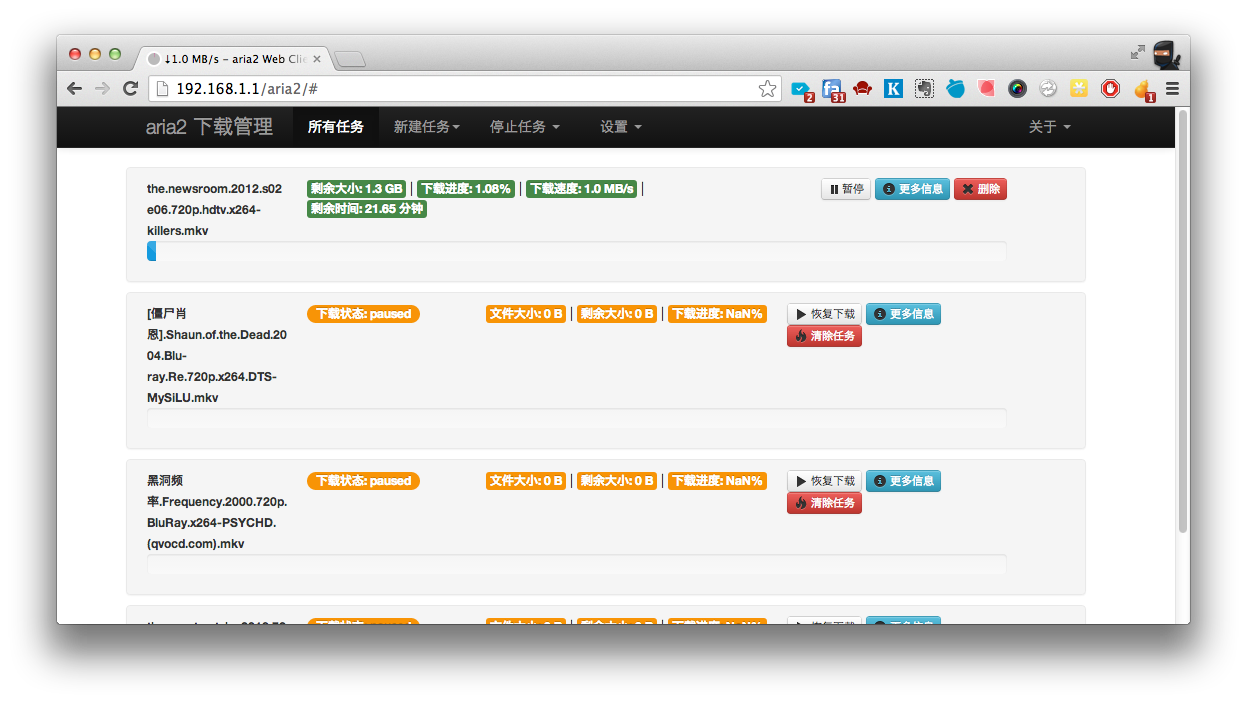The image size is (1247, 703).
Task: Show more info for the Frequency download
Action: point(903,481)
